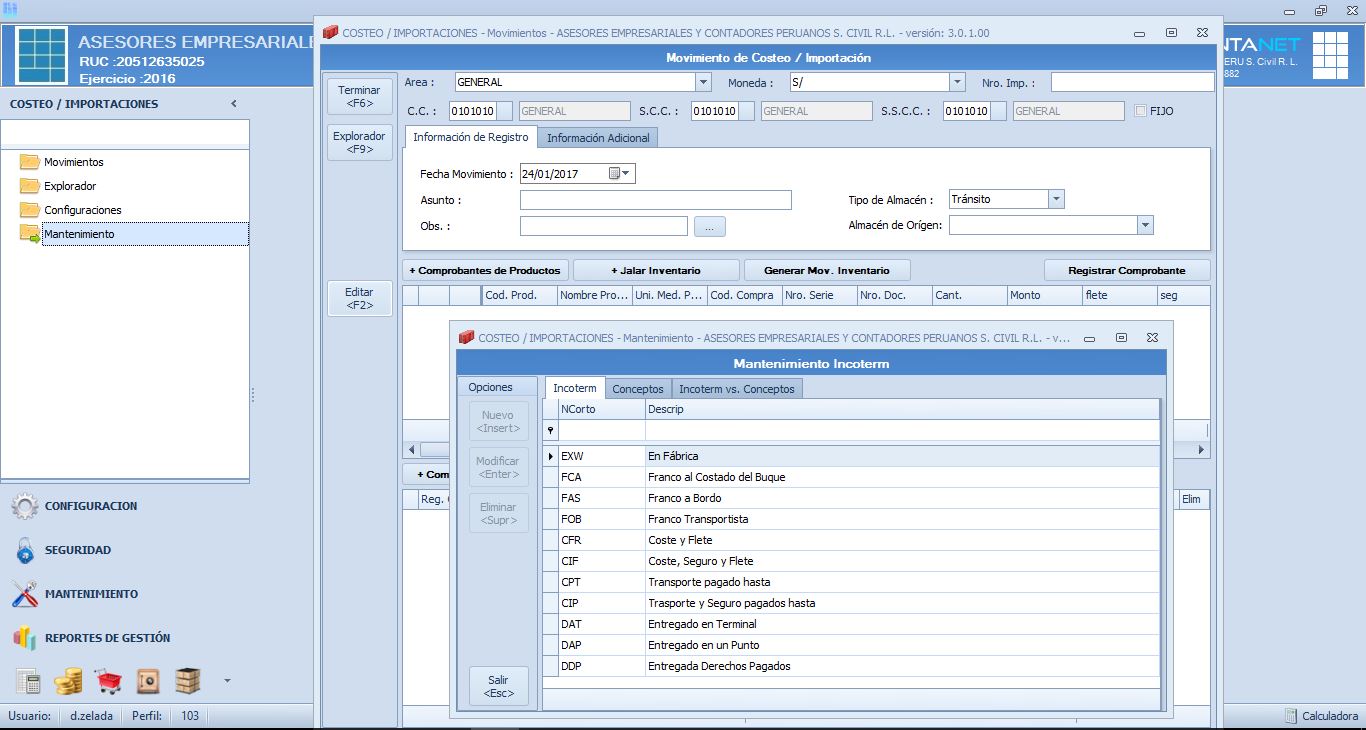Click the Registrar Comprobante button
The height and width of the screenshot is (730, 1366).
[1126, 271]
